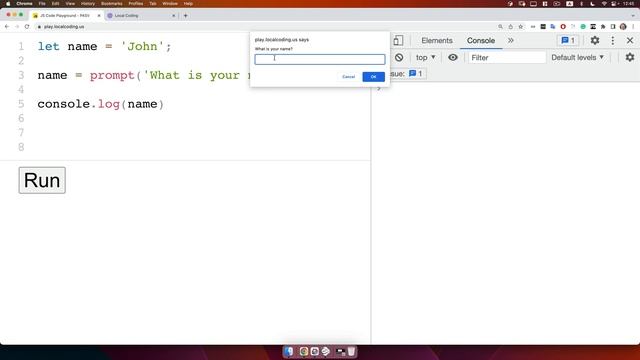Click the console.log(name) code line
This screenshot has height=360, width=640.
click(101, 104)
